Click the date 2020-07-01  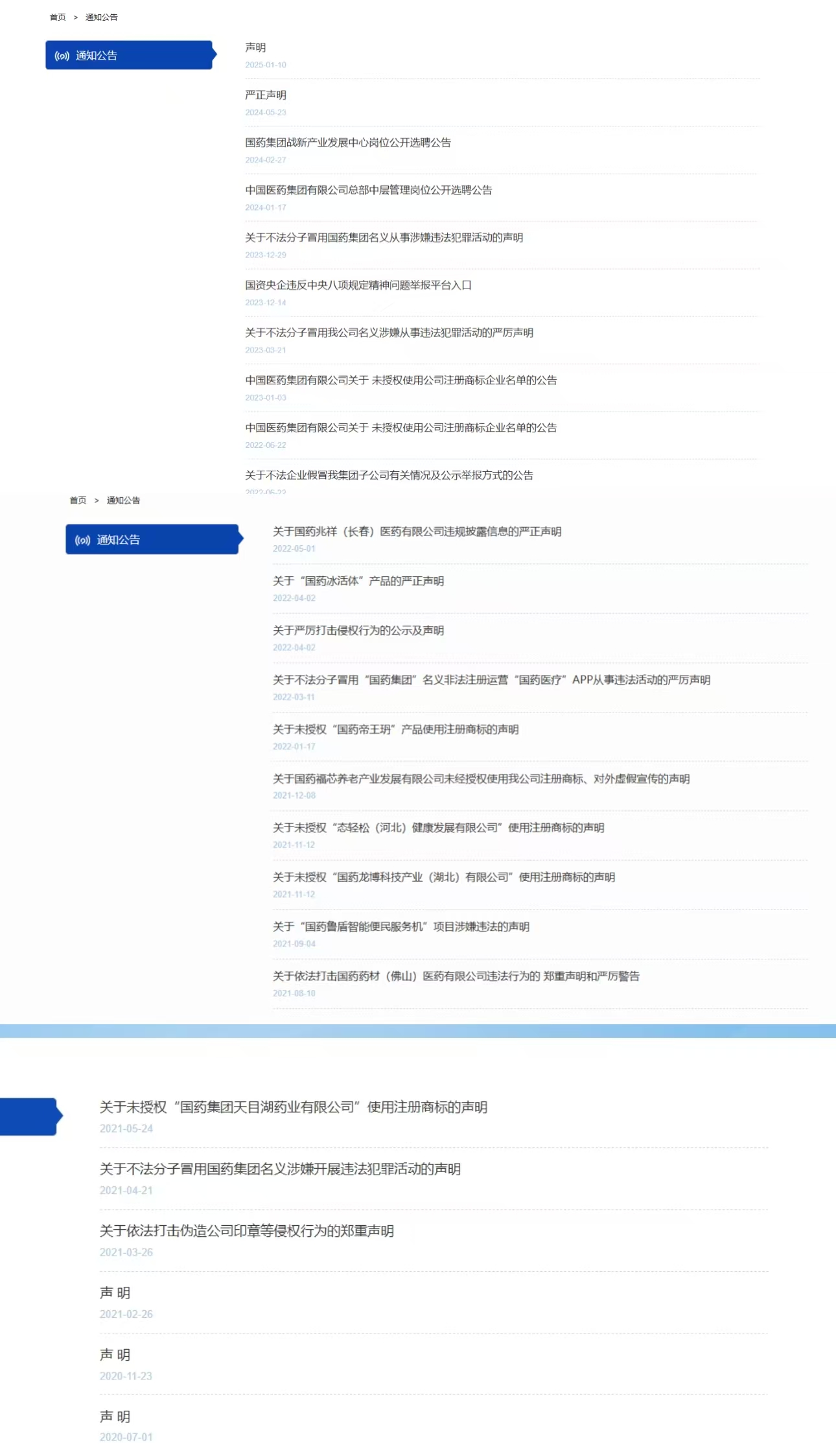click(126, 1437)
